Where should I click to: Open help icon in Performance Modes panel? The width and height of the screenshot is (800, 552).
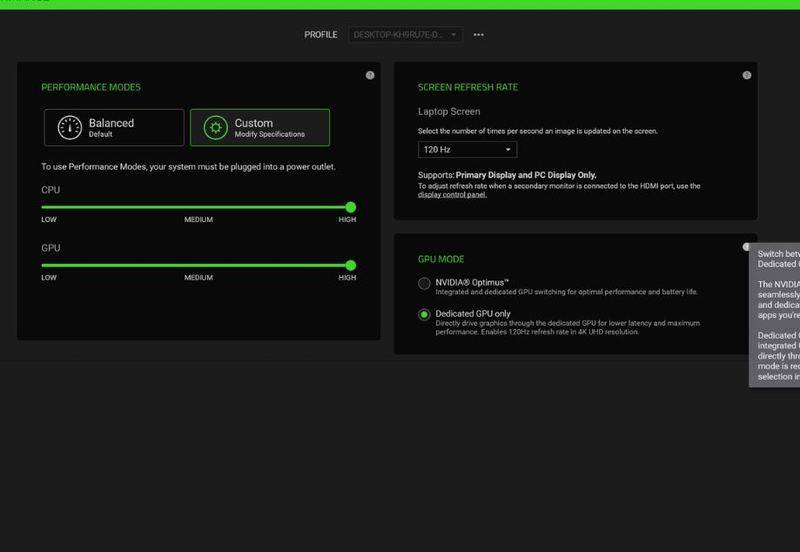coord(370,76)
